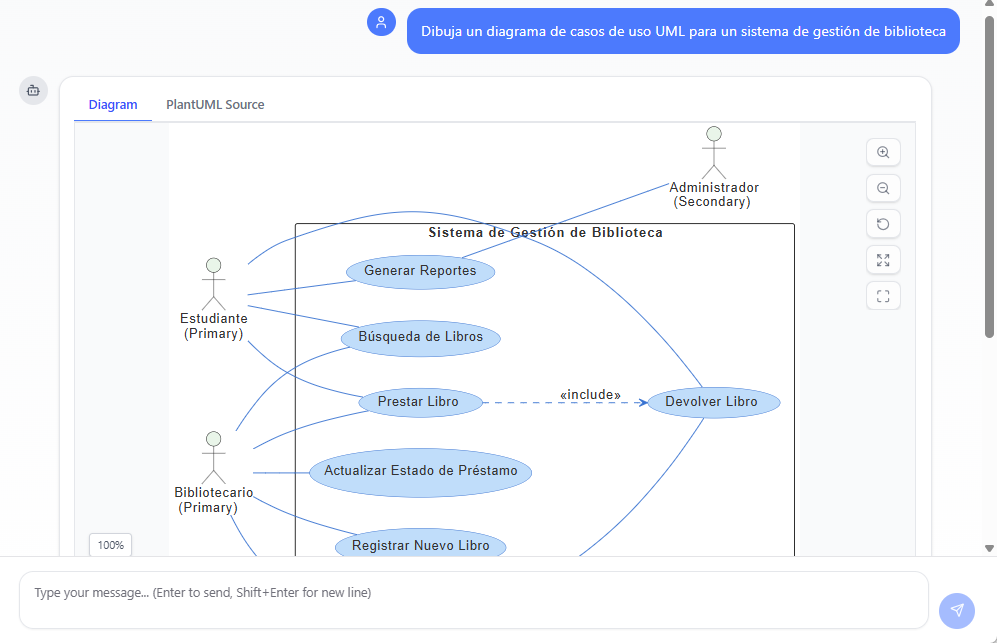Select the Prestar Libro use case ellipse

coord(420,402)
